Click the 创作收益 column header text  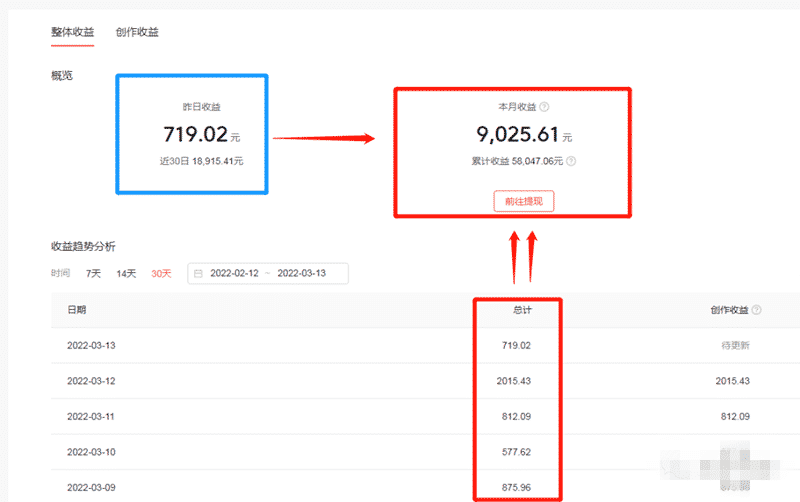(729, 310)
